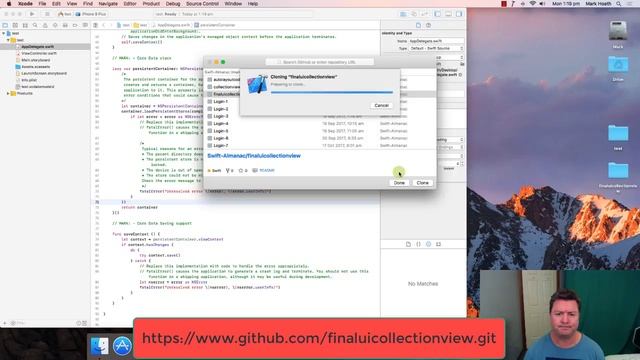
Task: Click the Done button in clone dialog
Action: (399, 183)
